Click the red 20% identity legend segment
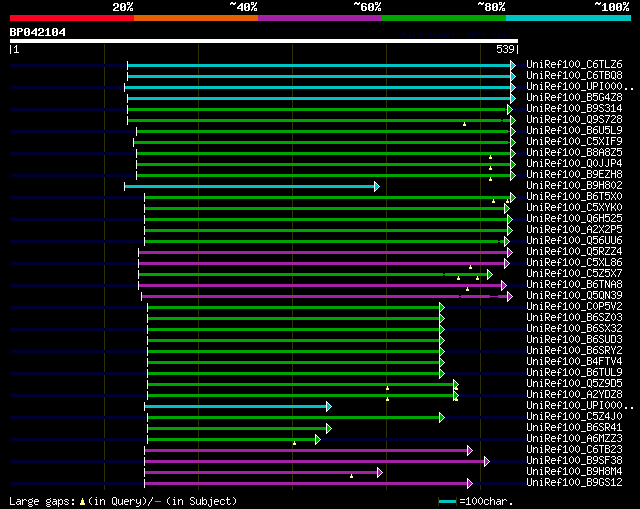This screenshot has height=509, width=640. click(x=72, y=18)
